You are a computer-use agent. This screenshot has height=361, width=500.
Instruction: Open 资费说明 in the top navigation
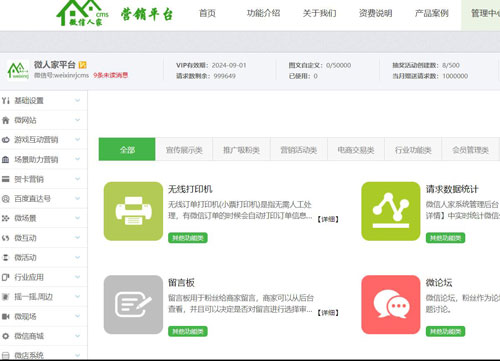375,13
